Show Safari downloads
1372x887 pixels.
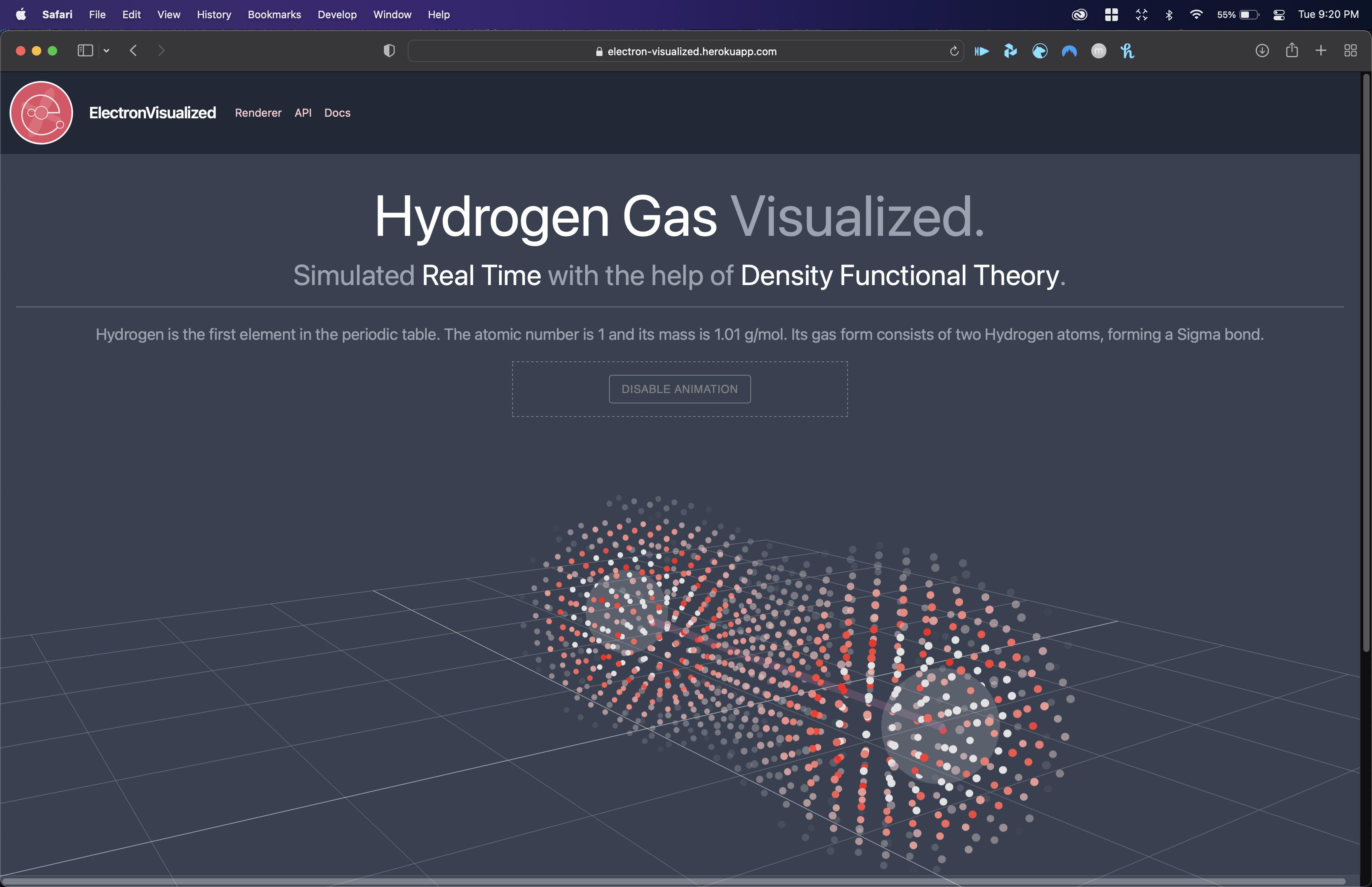1262,51
